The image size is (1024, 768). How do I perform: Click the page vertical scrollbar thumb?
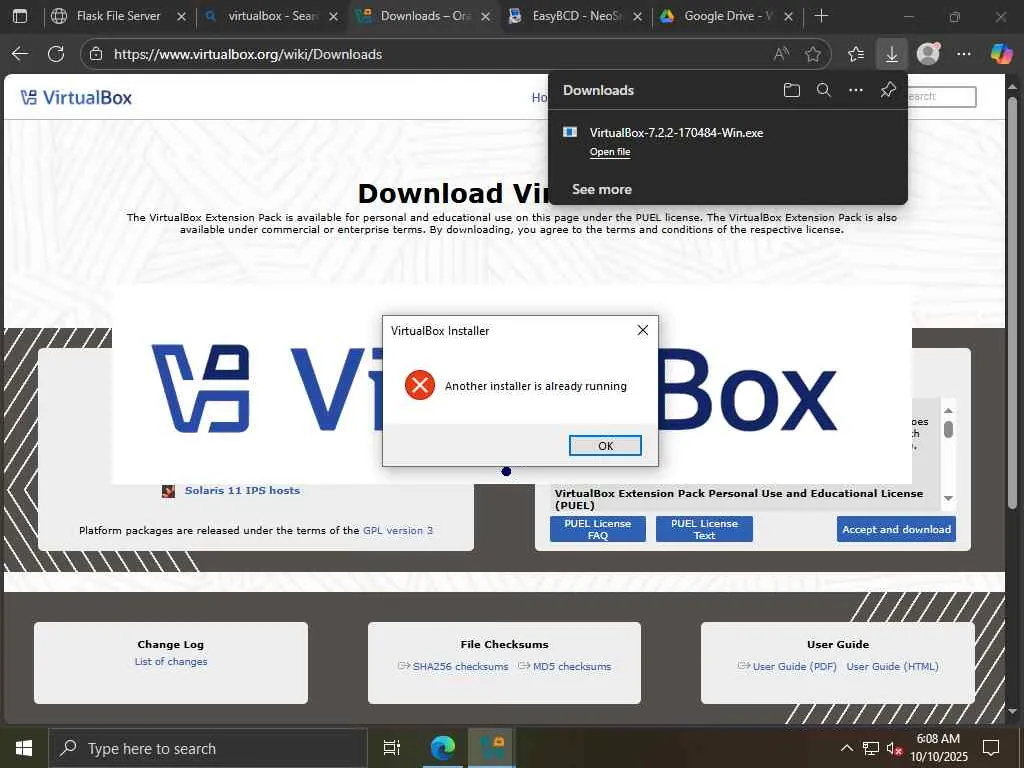(1012, 302)
